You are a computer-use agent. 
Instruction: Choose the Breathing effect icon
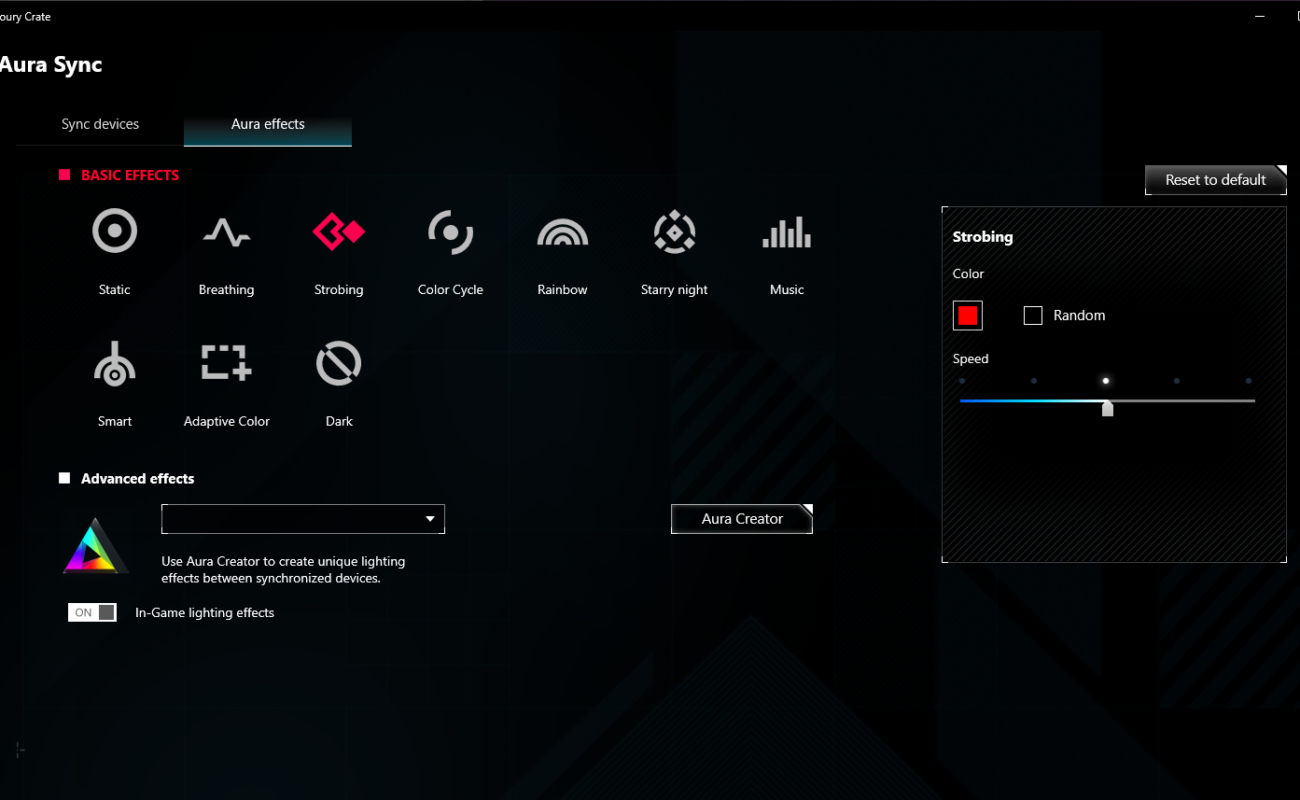(x=226, y=232)
